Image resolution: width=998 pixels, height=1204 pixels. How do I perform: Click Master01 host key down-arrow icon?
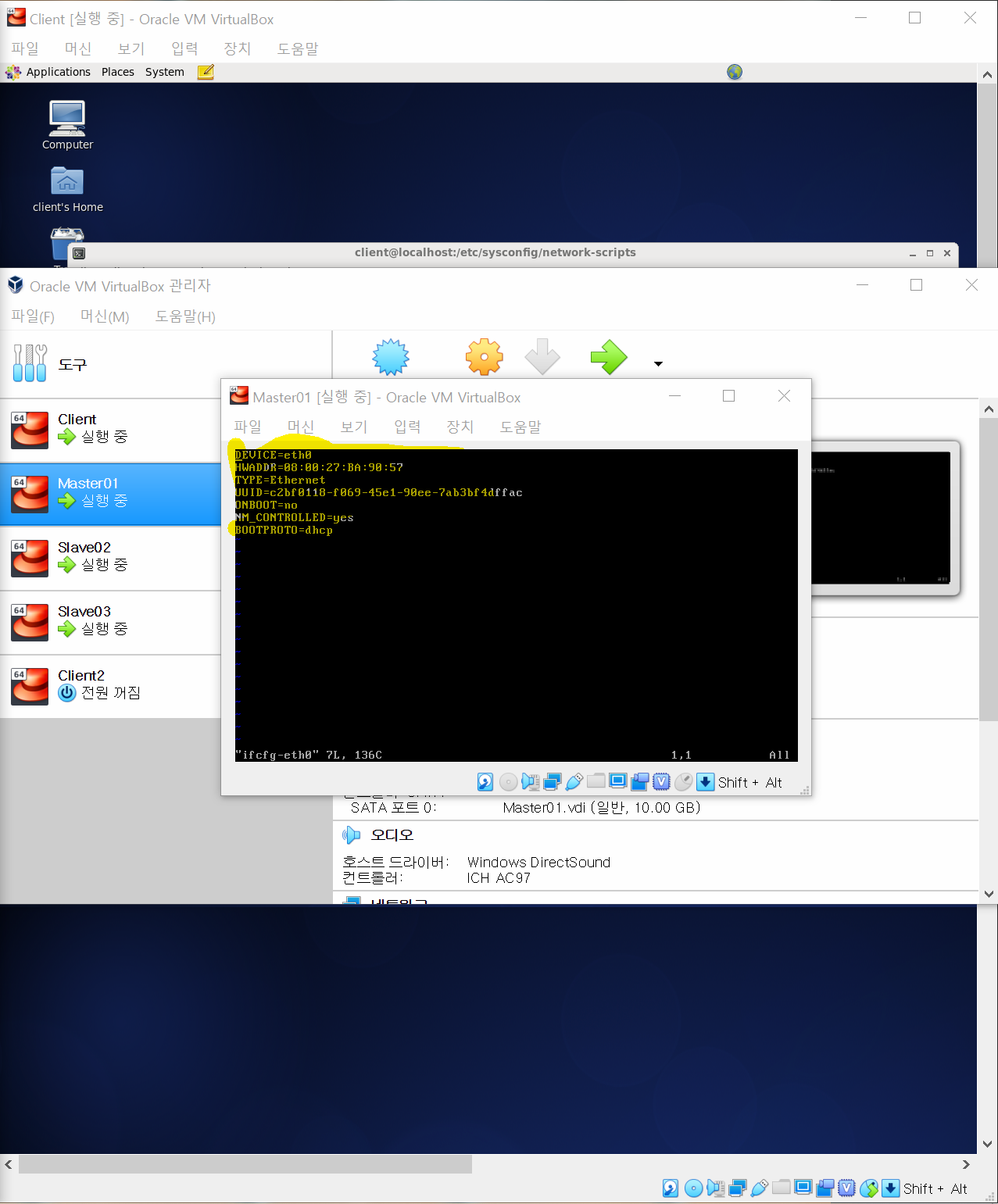click(x=706, y=782)
